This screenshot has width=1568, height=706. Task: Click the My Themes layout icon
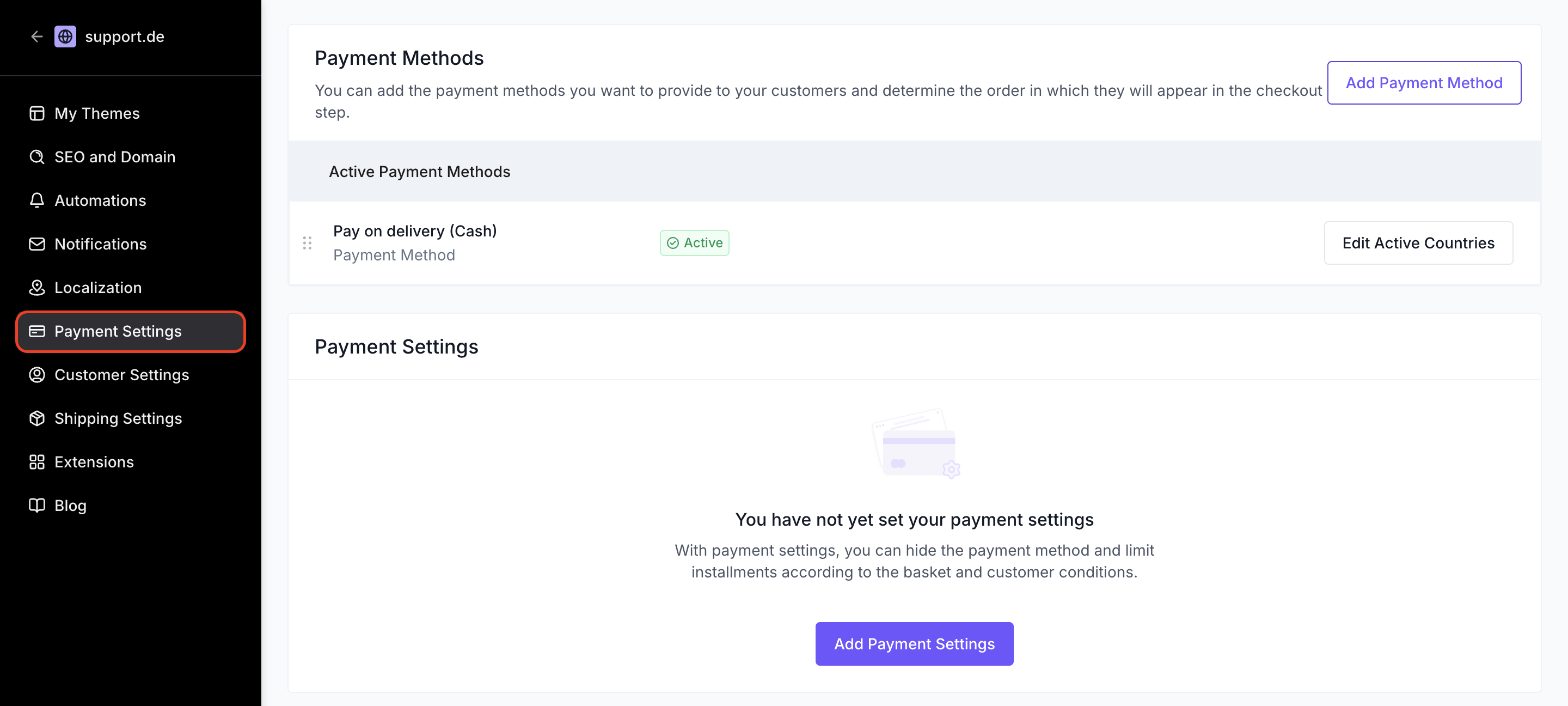click(37, 113)
